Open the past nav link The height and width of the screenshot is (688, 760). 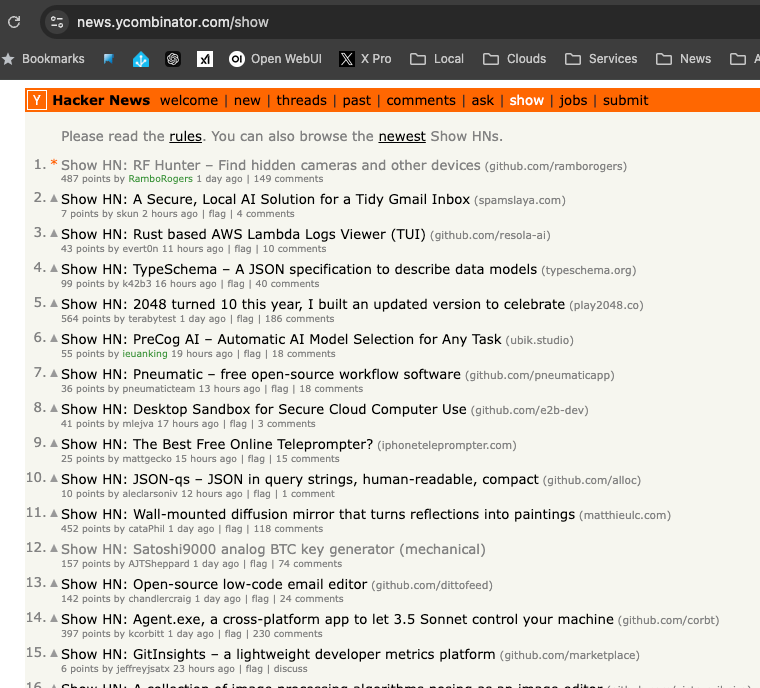[x=357, y=100]
